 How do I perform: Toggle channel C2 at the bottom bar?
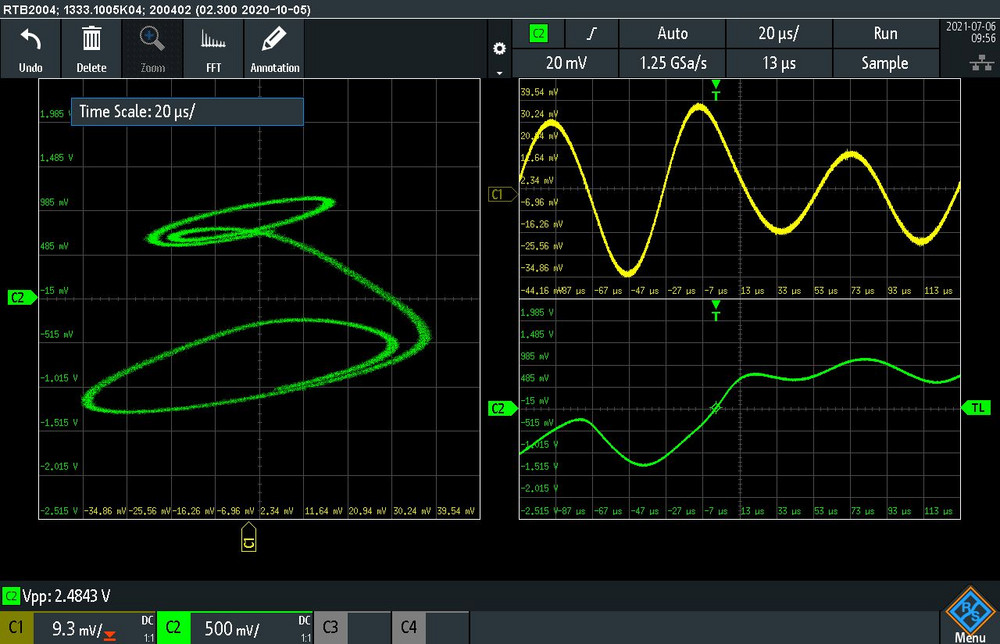click(x=173, y=627)
